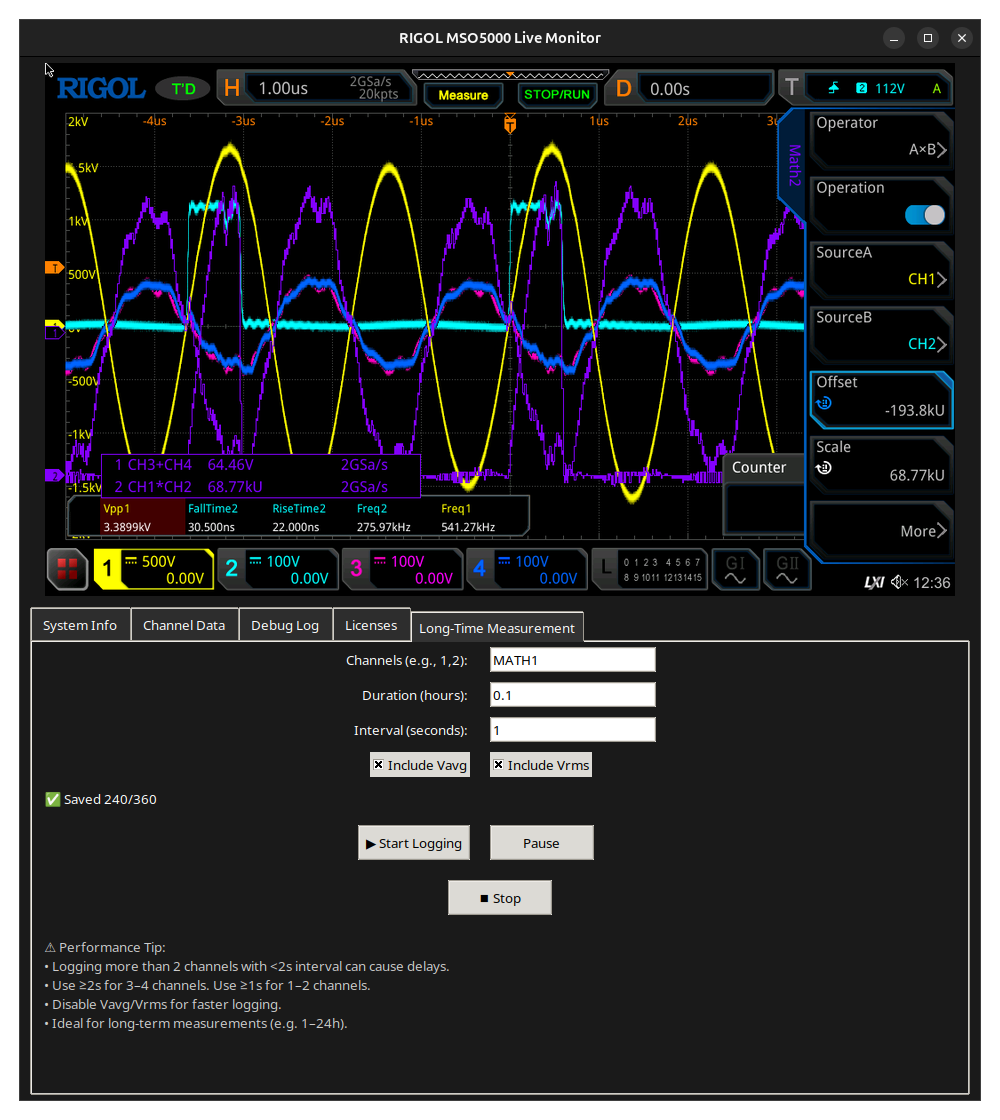This screenshot has height=1120, width=1000.
Task: Click the muted speaker icon
Action: coord(899,583)
